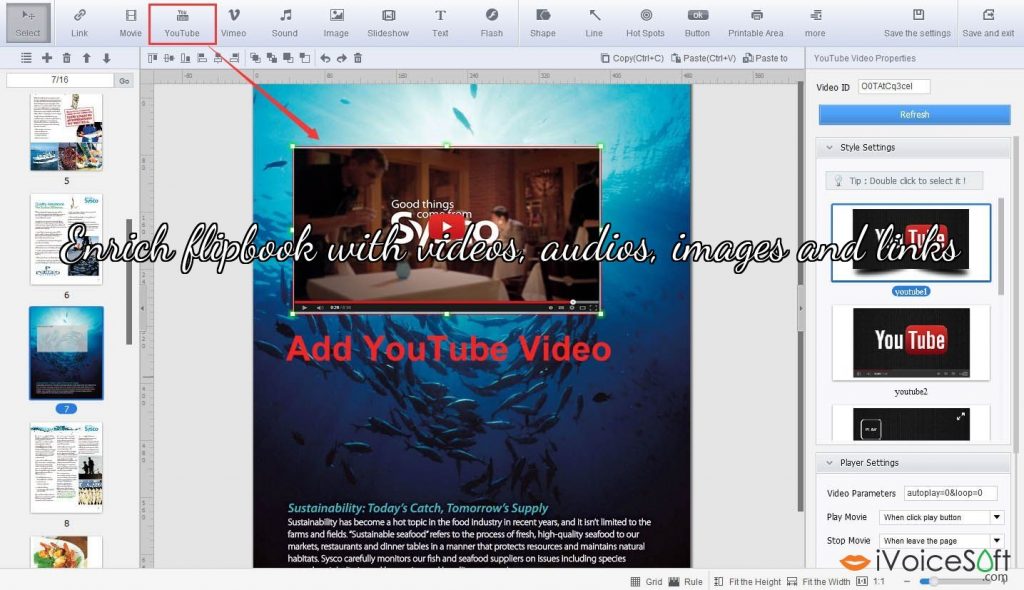Click Save and exit
Image resolution: width=1024 pixels, height=590 pixels.
pyautogui.click(x=988, y=23)
